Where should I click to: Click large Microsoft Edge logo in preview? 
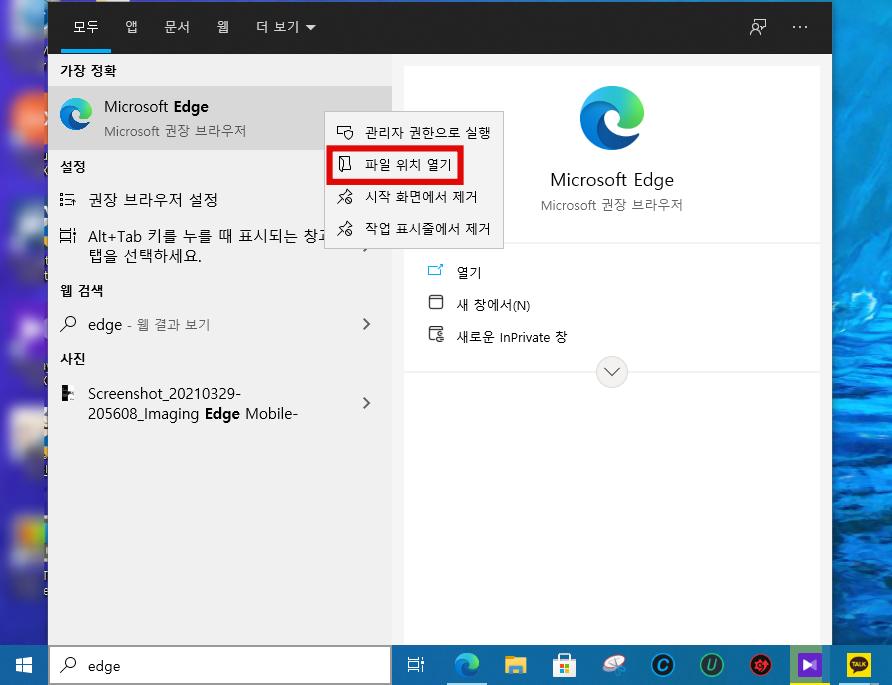(612, 118)
